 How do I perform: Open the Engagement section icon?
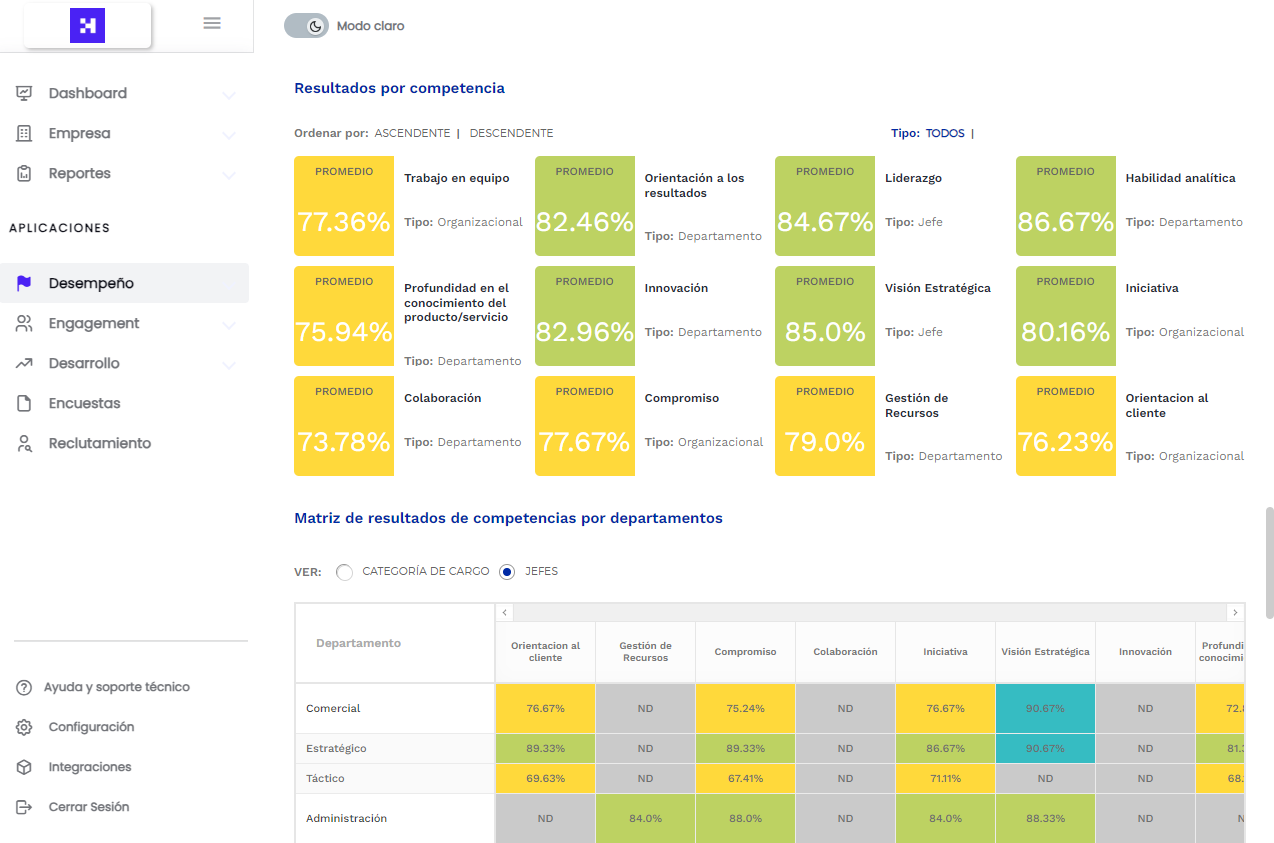point(23,323)
